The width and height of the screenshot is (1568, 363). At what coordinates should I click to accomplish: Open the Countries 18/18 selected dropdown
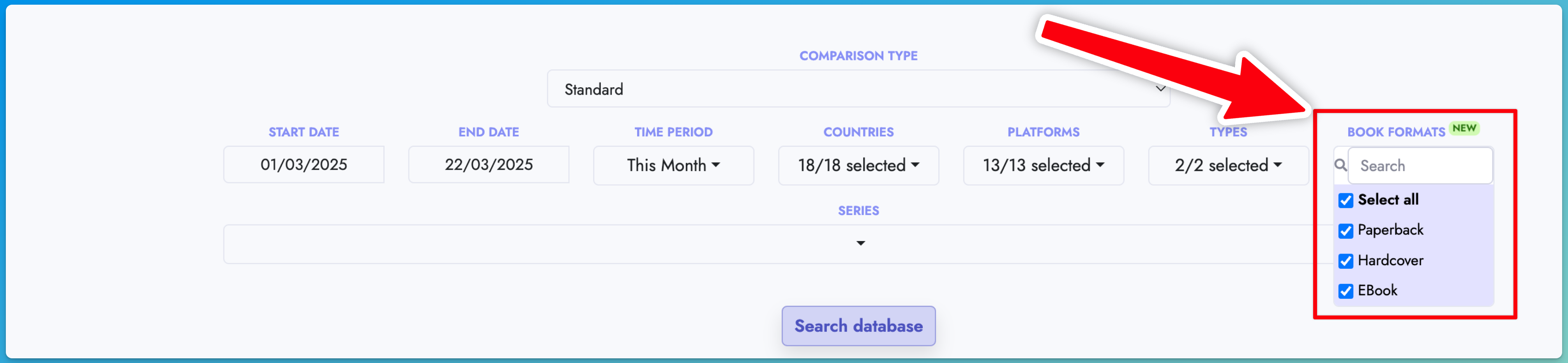coord(858,165)
